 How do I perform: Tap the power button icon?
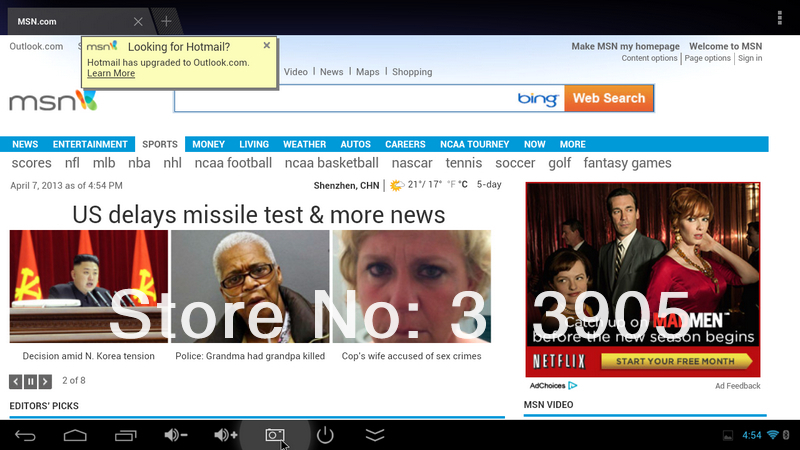pos(325,435)
